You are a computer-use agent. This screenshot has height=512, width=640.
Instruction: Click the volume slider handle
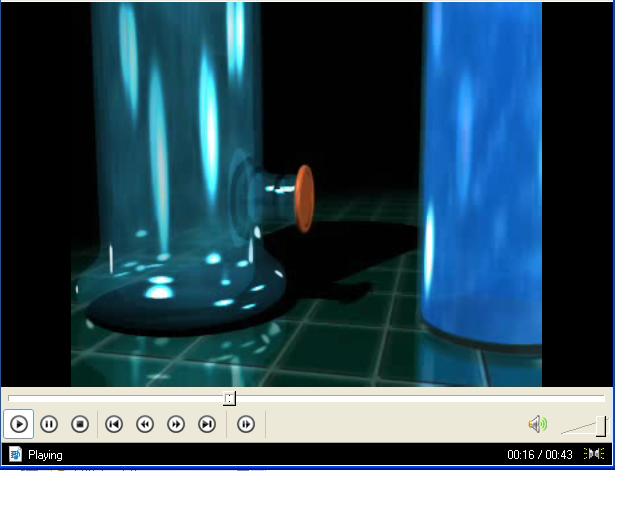click(x=601, y=426)
